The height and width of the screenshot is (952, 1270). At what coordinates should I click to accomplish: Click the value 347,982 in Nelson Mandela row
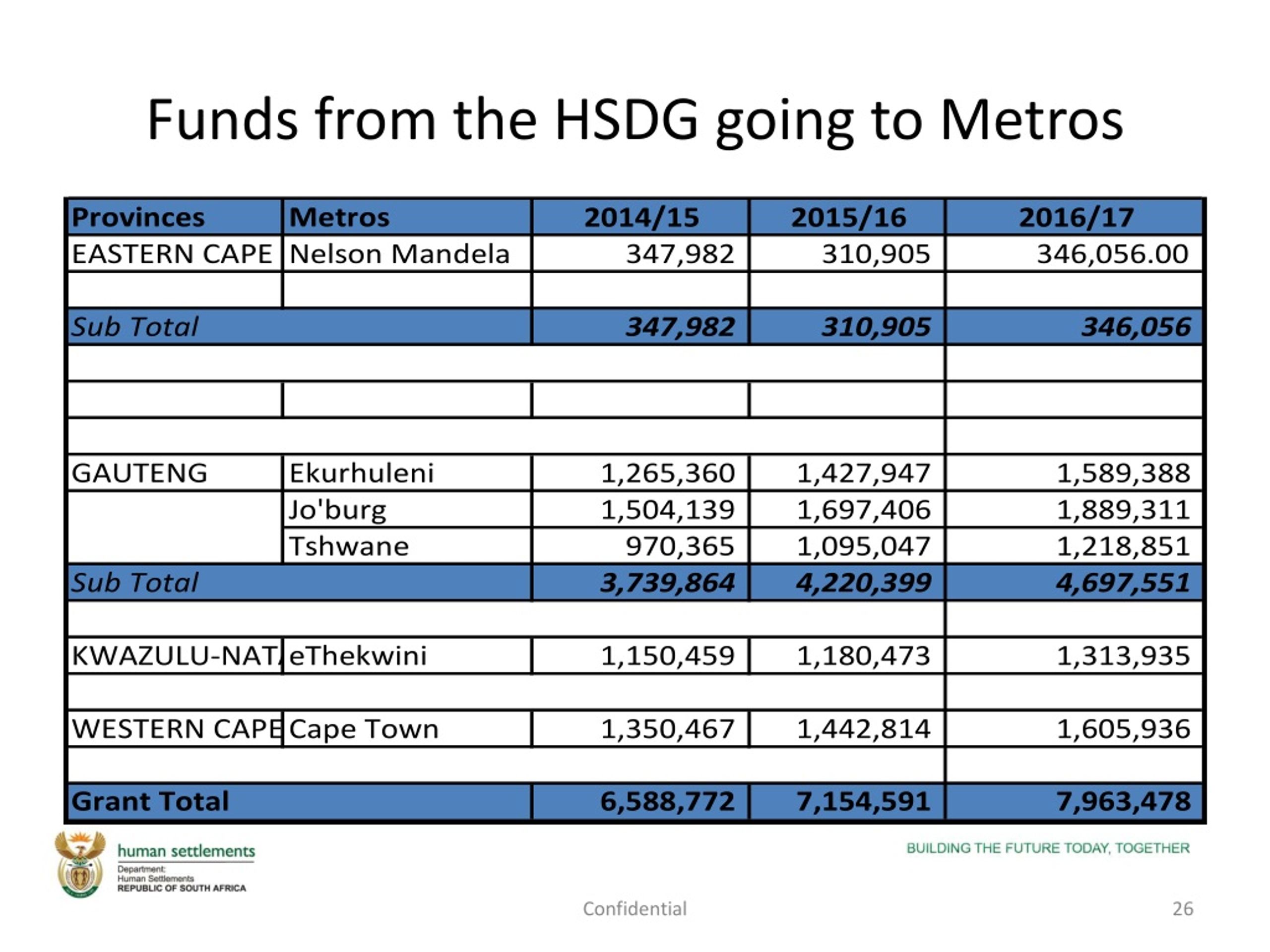(680, 254)
